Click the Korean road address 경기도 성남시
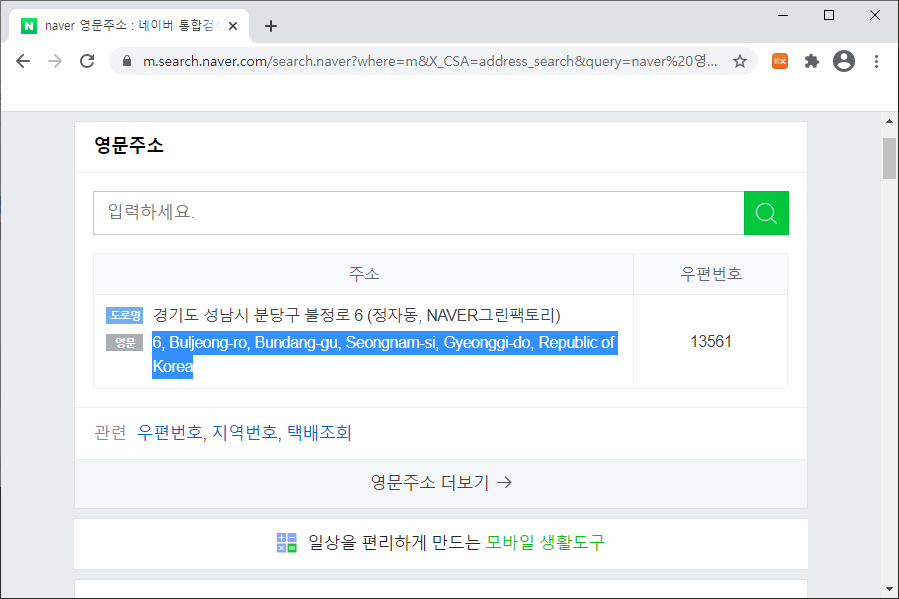This screenshot has height=599, width=899. click(x=357, y=315)
